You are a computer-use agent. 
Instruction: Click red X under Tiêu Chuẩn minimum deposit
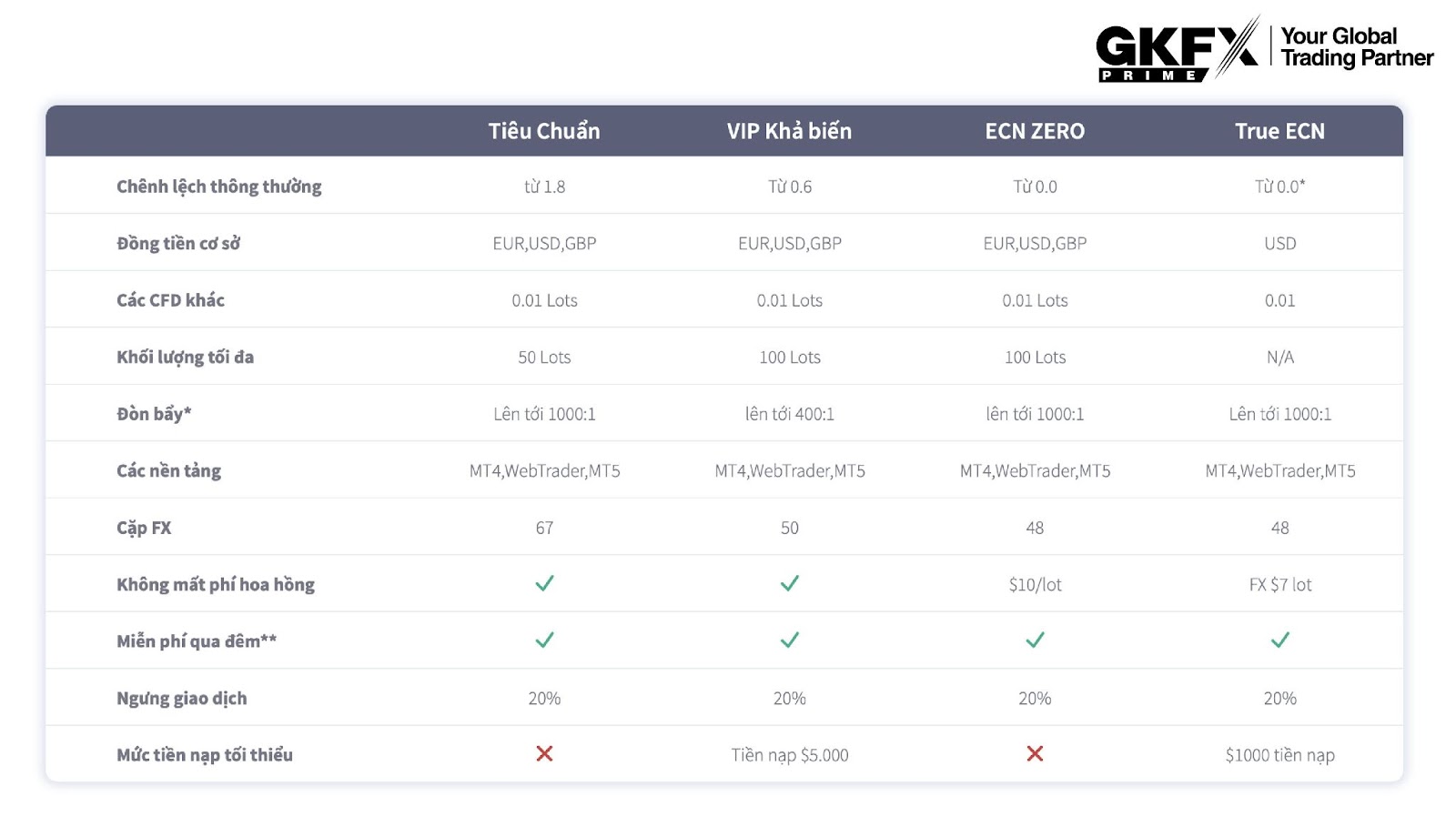click(x=544, y=753)
